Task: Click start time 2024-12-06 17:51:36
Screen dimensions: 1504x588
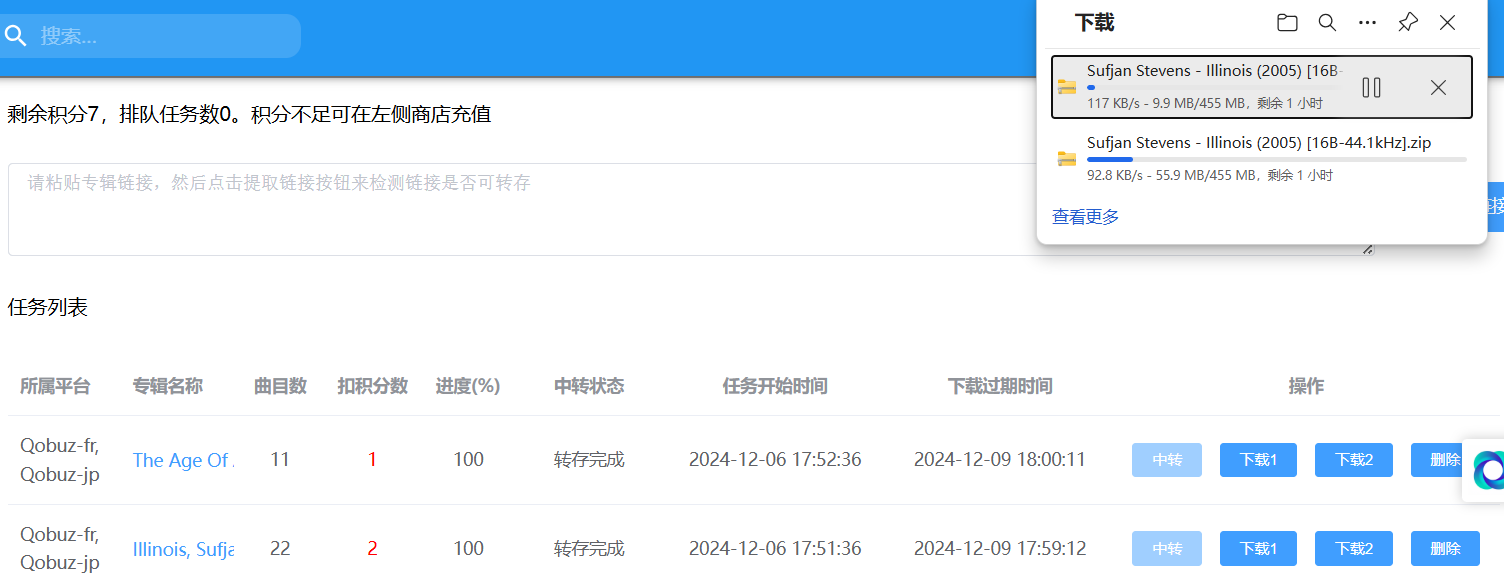Action: pos(775,548)
